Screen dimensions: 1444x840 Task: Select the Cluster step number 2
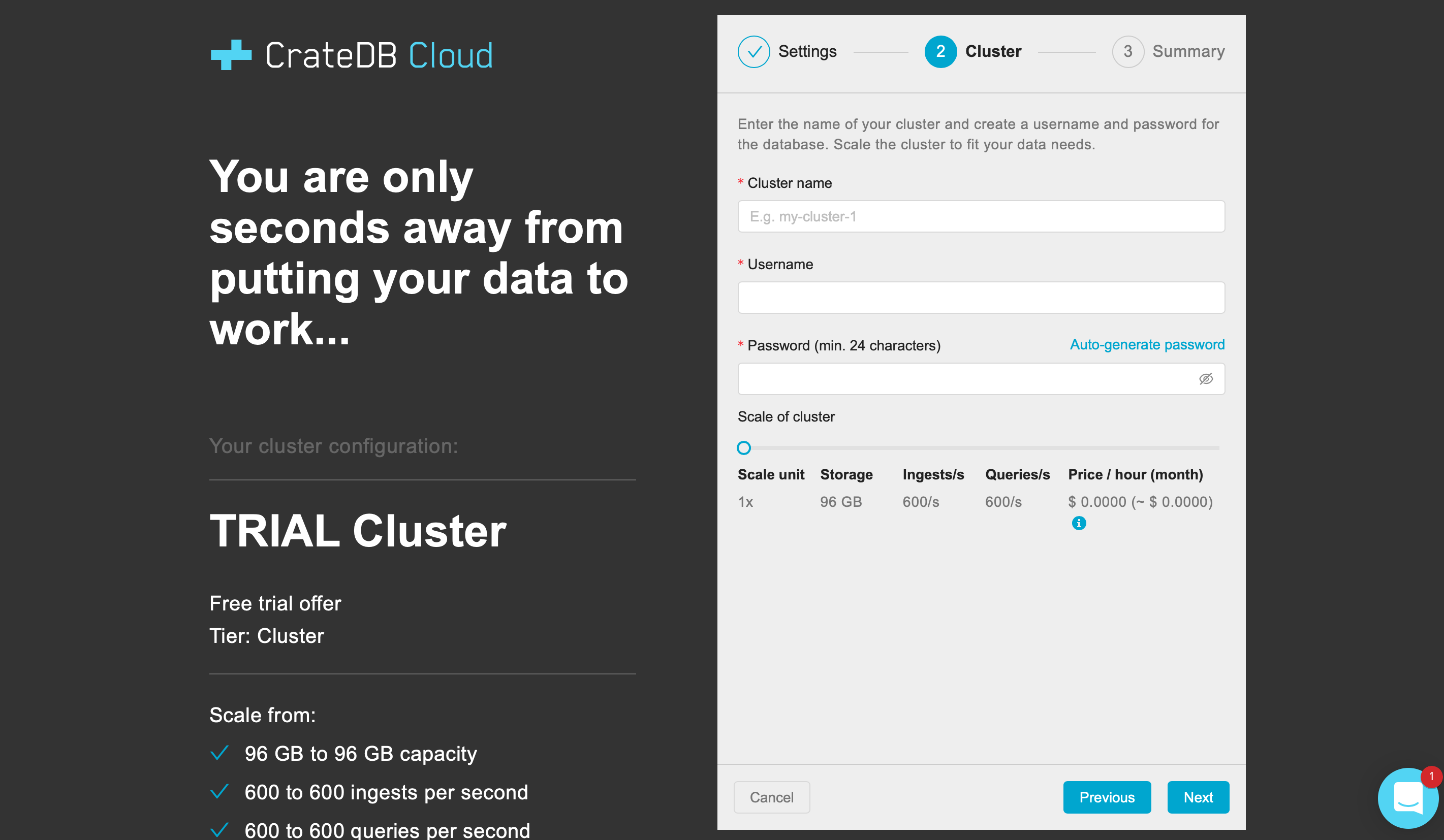click(x=940, y=51)
